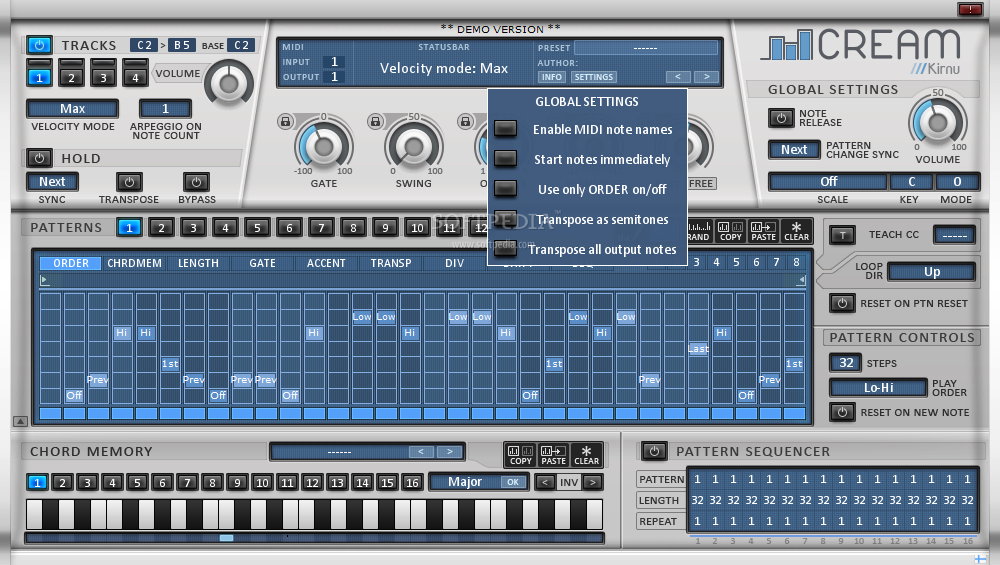The image size is (1000, 565).
Task: Select chord memory slot 8
Action: pos(212,483)
